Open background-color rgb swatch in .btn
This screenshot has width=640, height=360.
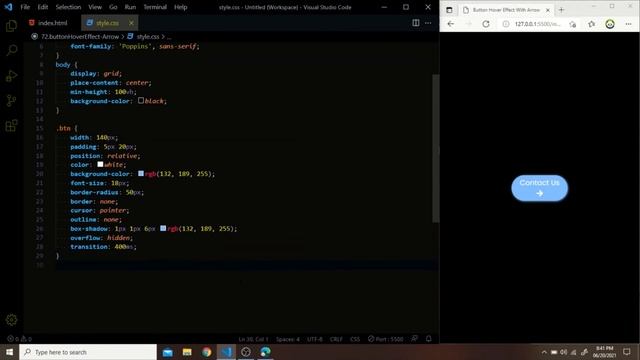141,173
